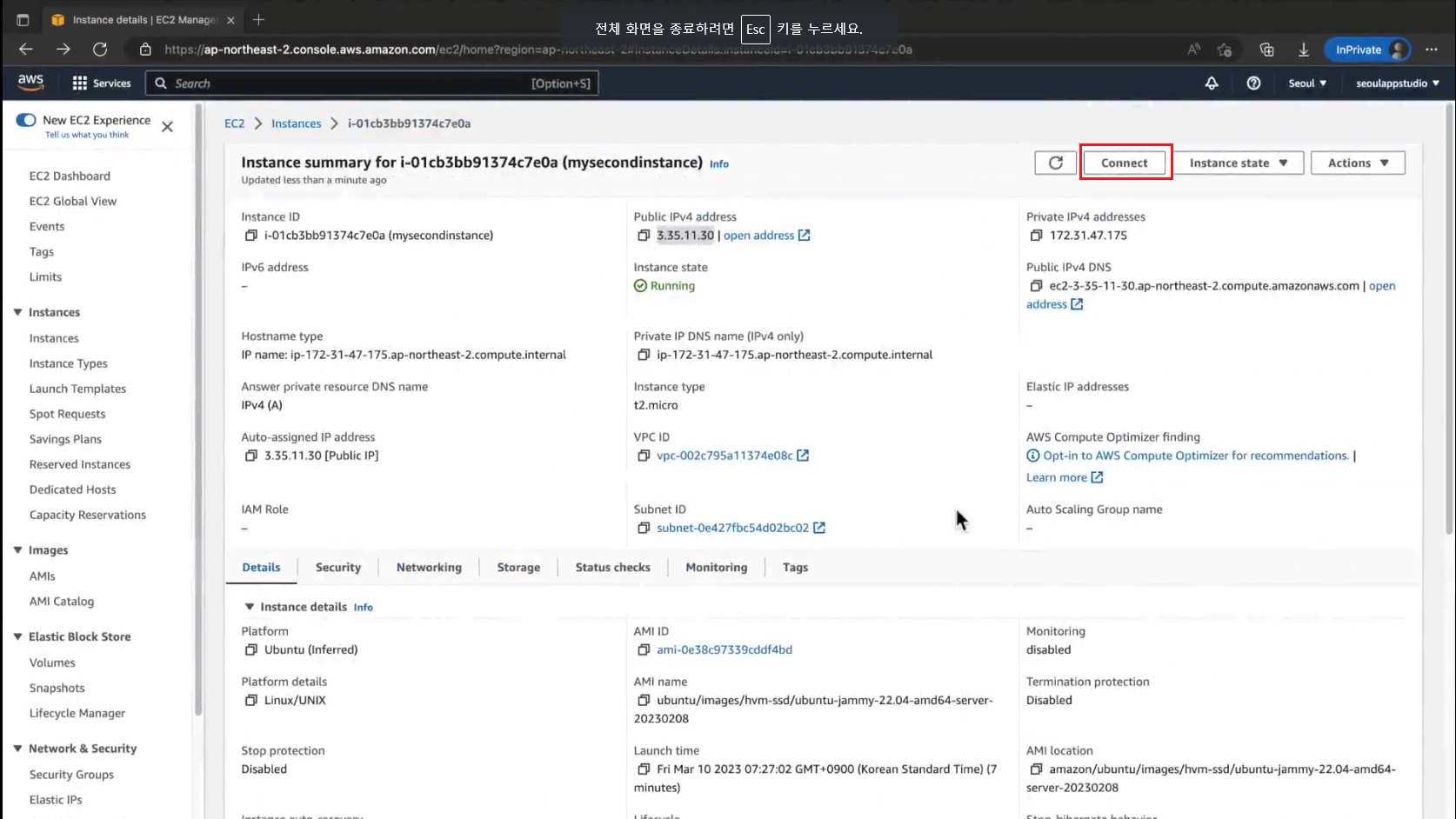Go to Instances in the breadcrumb
This screenshot has height=819, width=1456.
296,123
